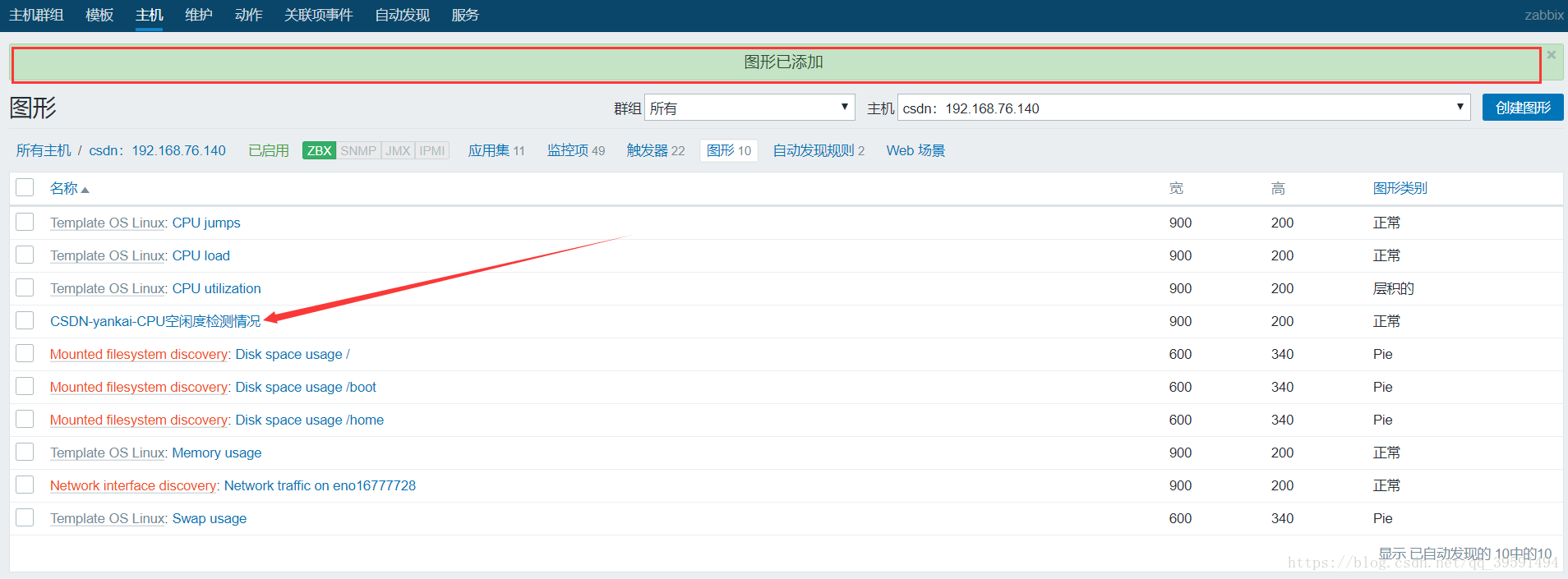Click the IPMI availability badge
The width and height of the screenshot is (1568, 579).
432,150
